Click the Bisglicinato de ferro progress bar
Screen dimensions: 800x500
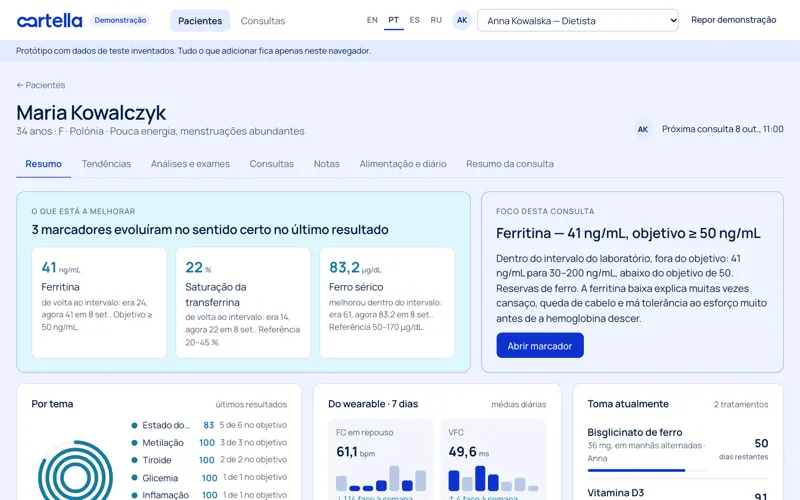pyautogui.click(x=647, y=470)
